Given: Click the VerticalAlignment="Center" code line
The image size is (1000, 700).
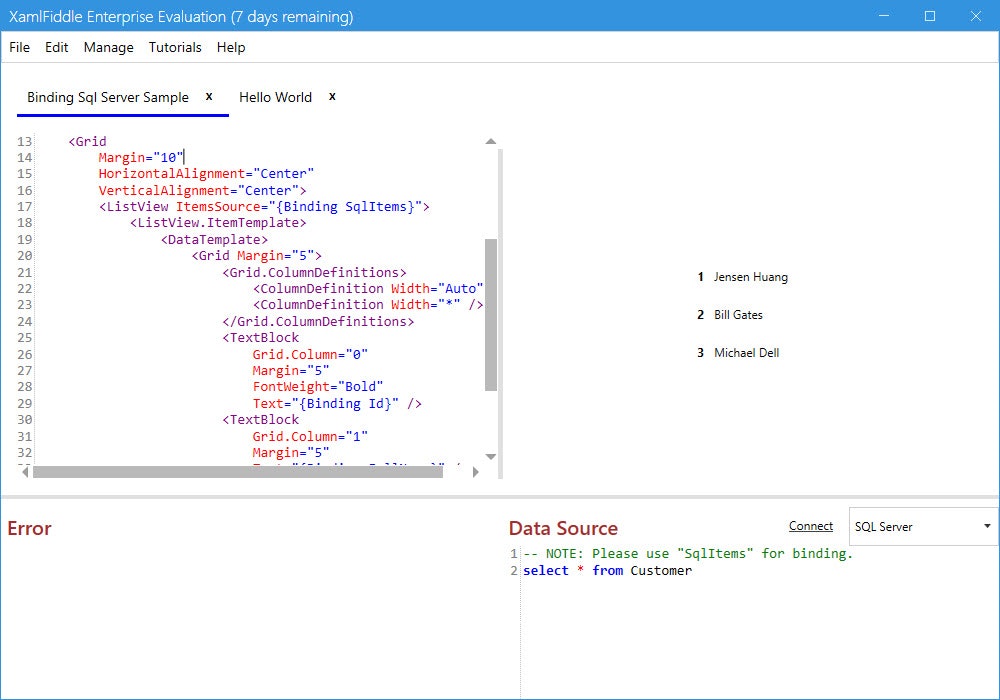Looking at the screenshot, I should pyautogui.click(x=202, y=190).
